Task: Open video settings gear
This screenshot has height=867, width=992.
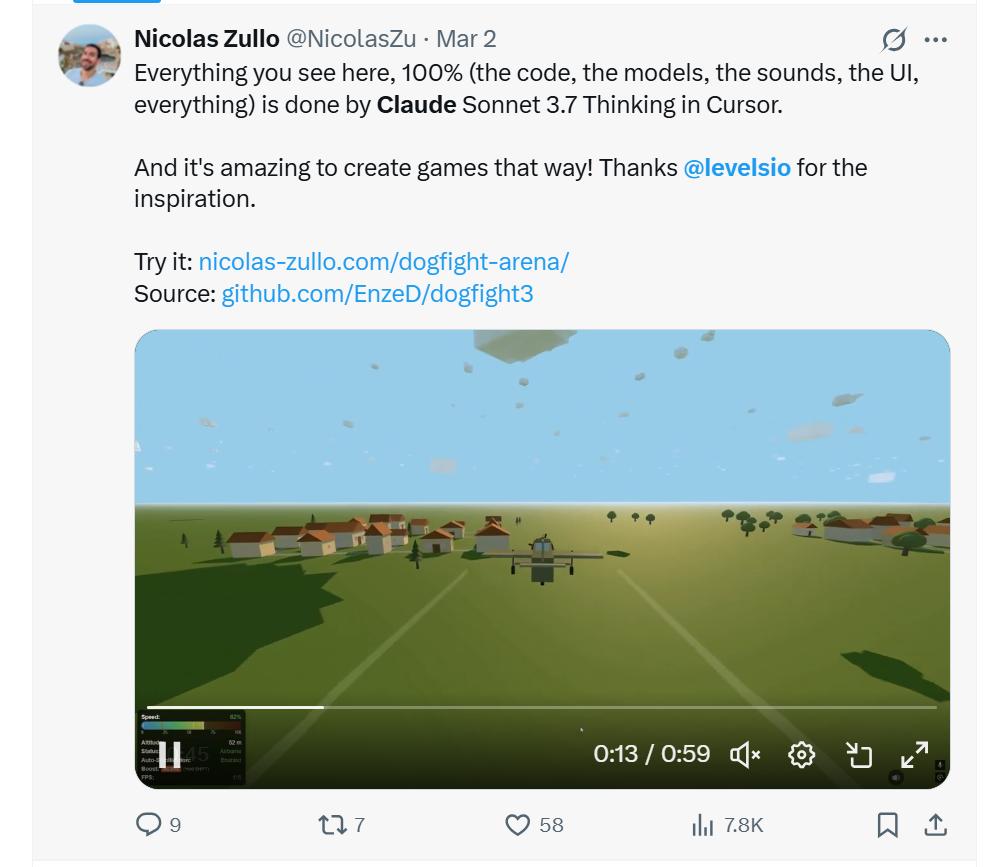Action: [x=802, y=754]
